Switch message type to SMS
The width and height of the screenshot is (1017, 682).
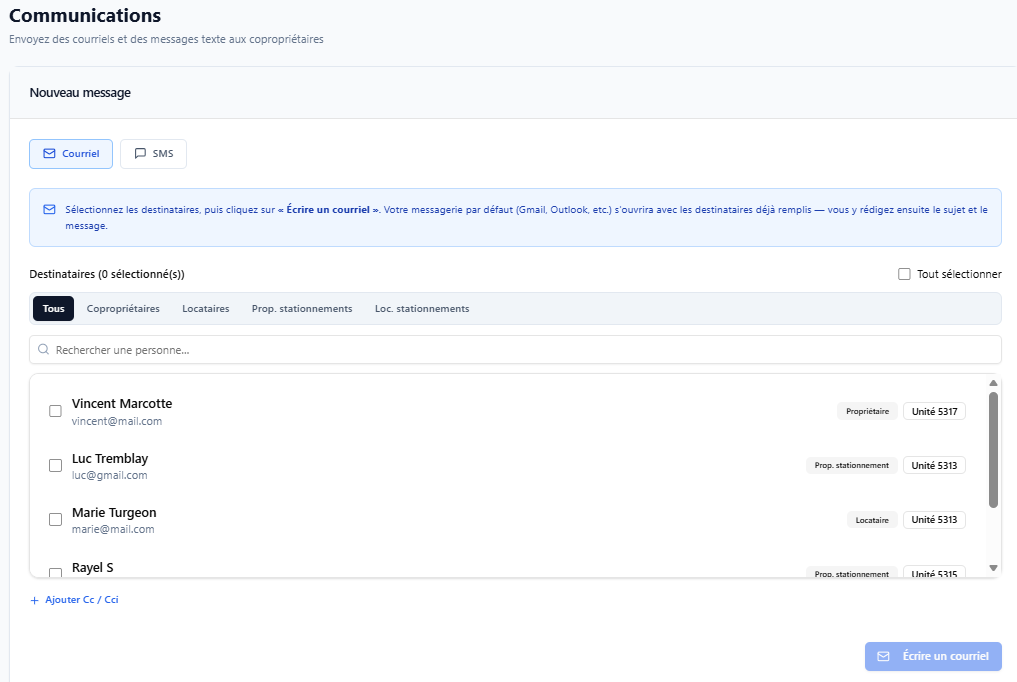pyautogui.click(x=153, y=154)
